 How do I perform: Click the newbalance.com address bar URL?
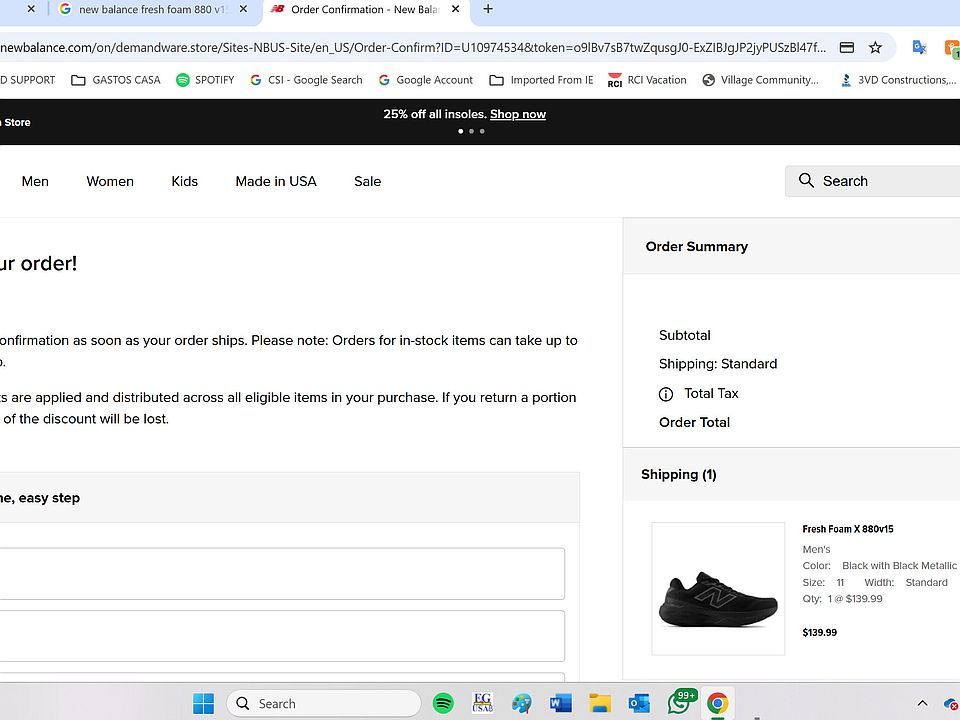click(413, 48)
